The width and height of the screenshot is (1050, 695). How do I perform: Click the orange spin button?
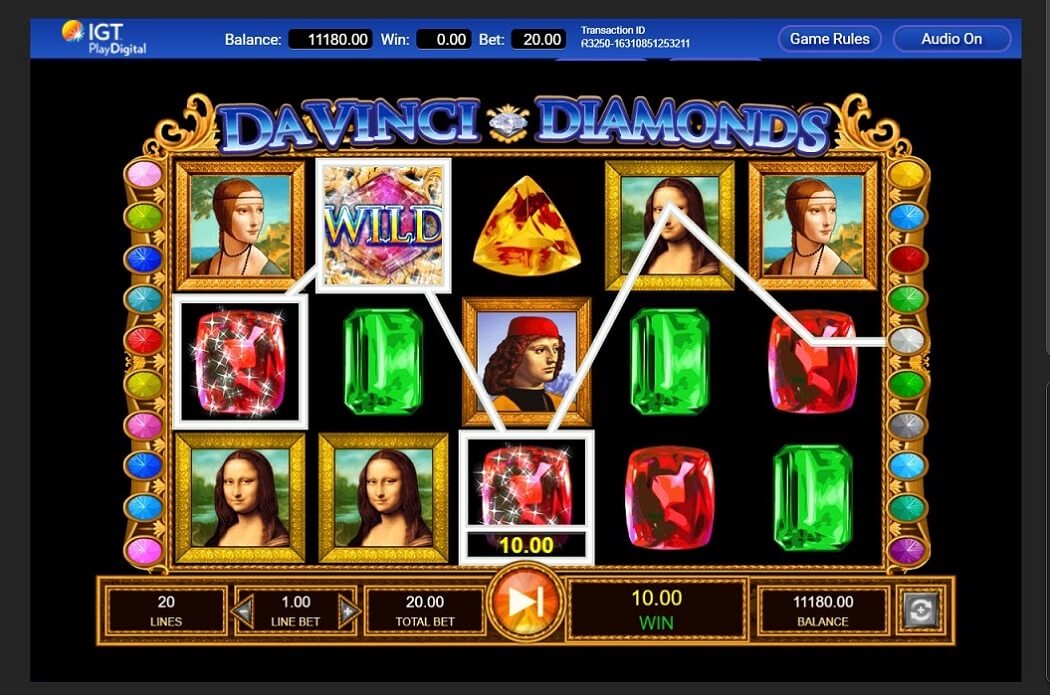[x=526, y=603]
